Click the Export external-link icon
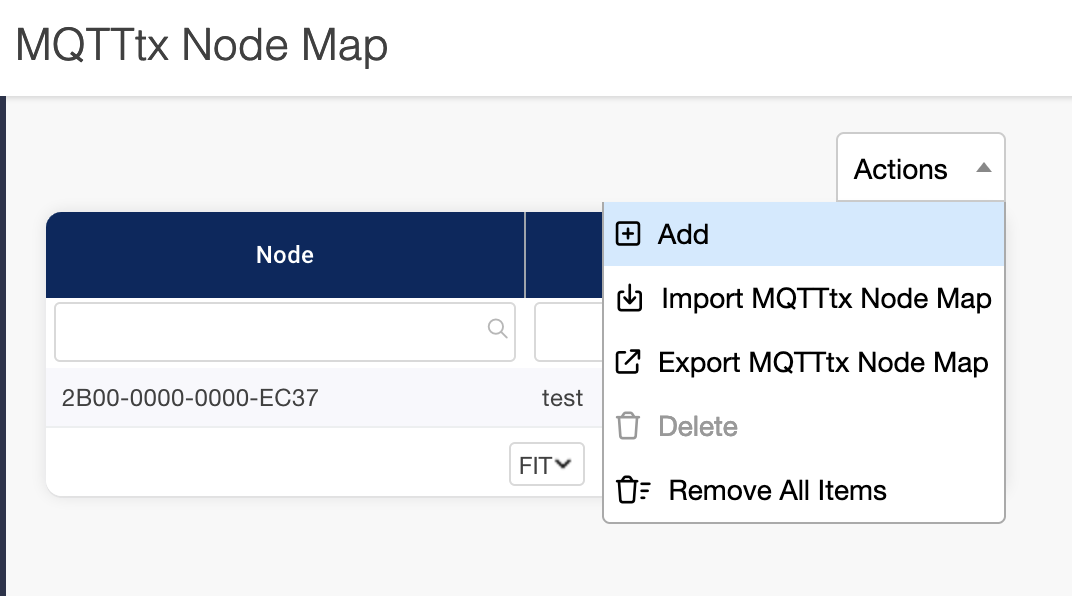Image resolution: width=1072 pixels, height=596 pixels. pos(627,362)
